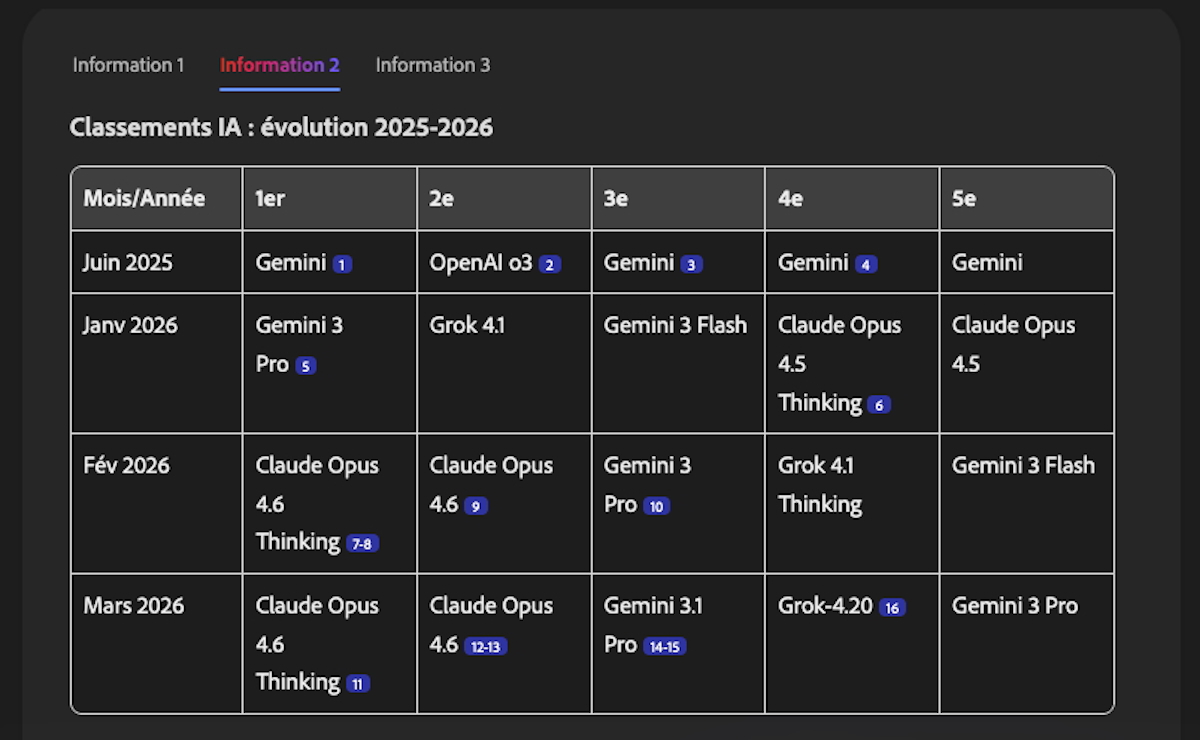
Task: Click the table title Classements IA
Action: [x=281, y=127]
